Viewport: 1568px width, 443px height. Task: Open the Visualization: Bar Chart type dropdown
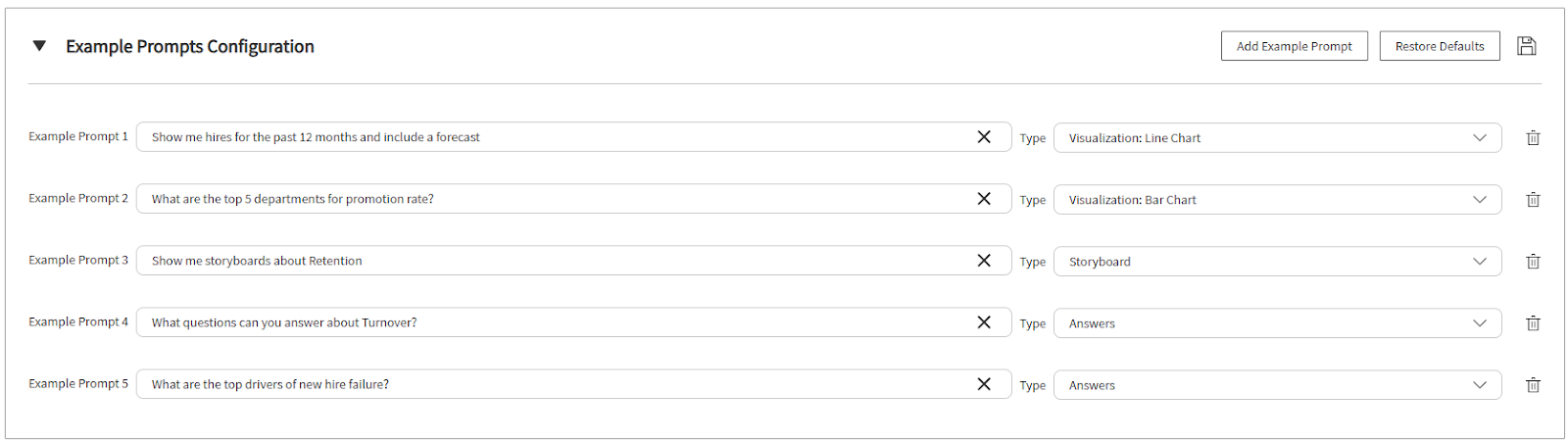pyautogui.click(x=1277, y=200)
